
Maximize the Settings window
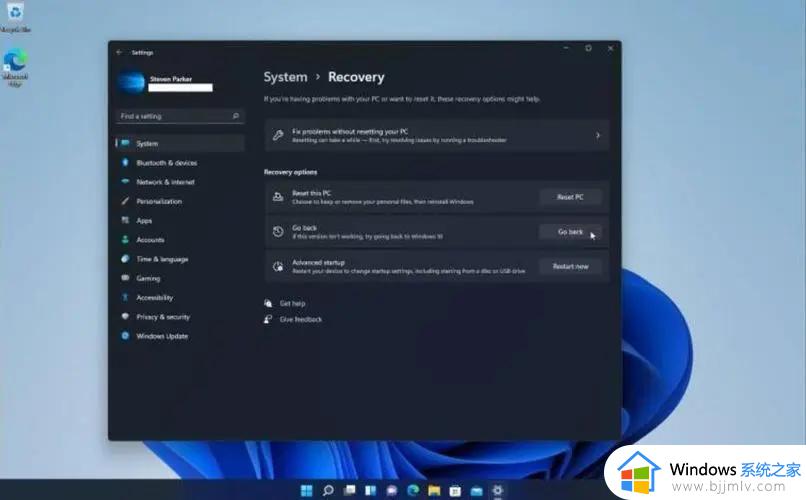click(588, 48)
